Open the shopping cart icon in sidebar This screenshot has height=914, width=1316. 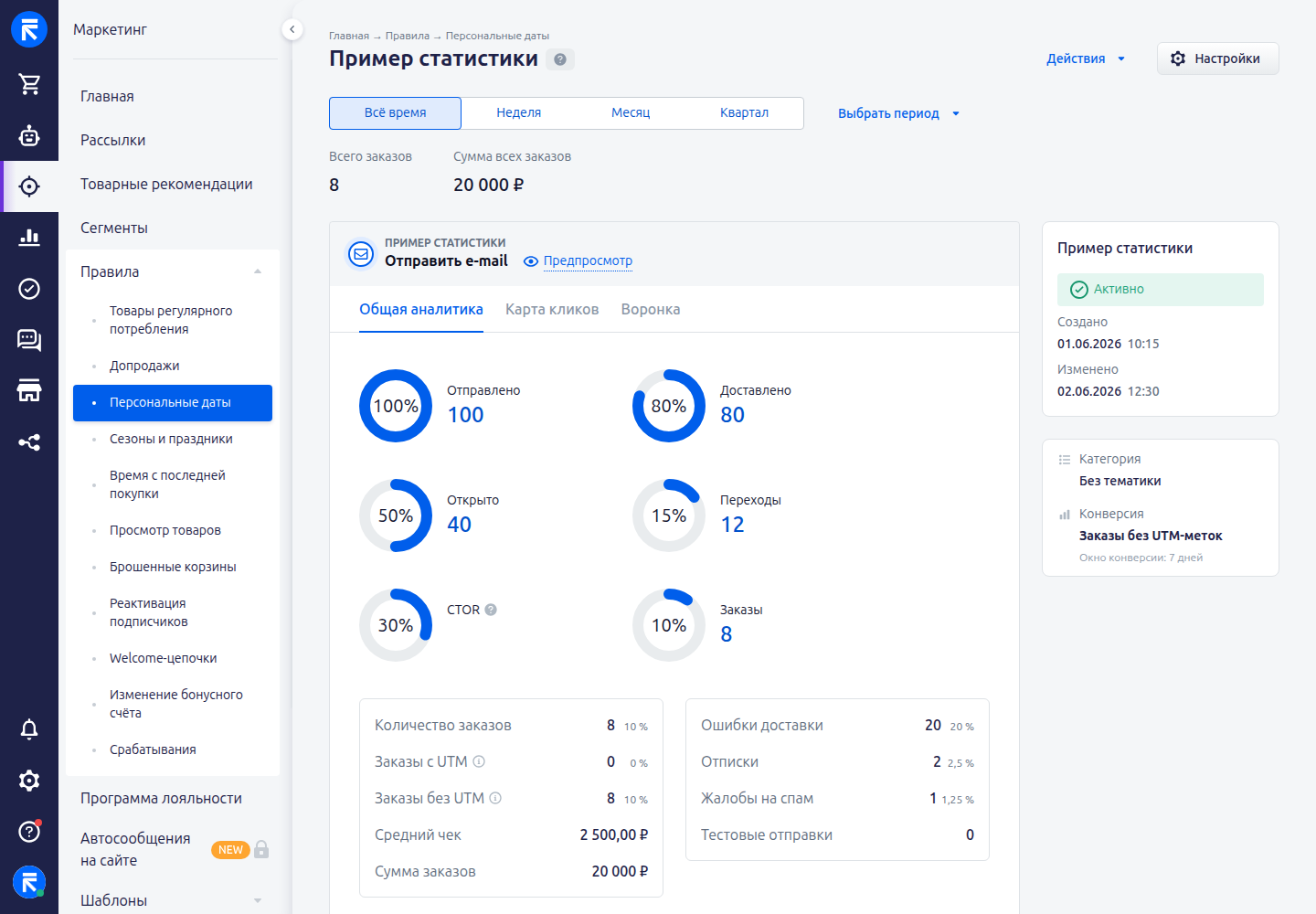29,84
